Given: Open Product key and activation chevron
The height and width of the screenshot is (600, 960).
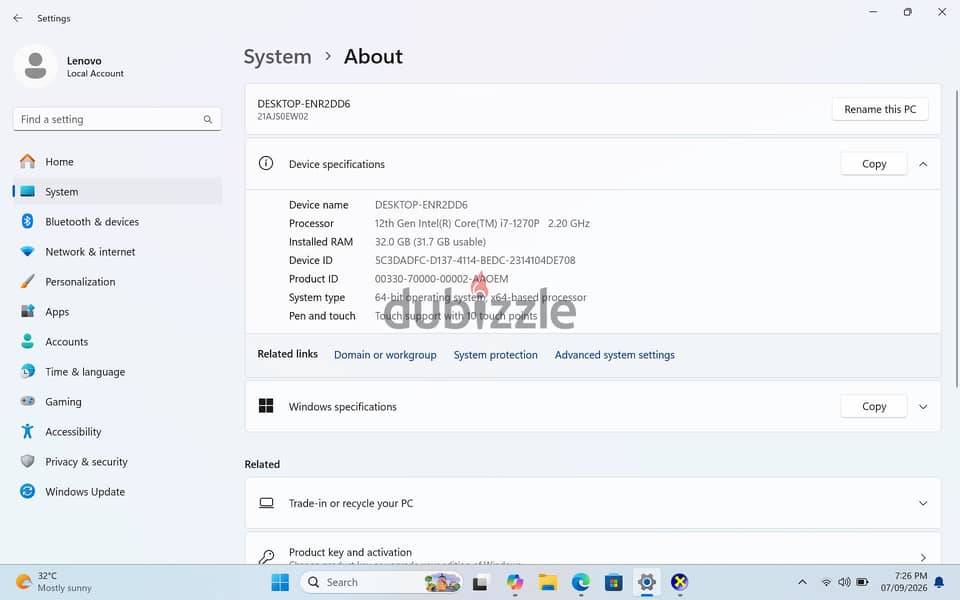Looking at the screenshot, I should pos(923,557).
